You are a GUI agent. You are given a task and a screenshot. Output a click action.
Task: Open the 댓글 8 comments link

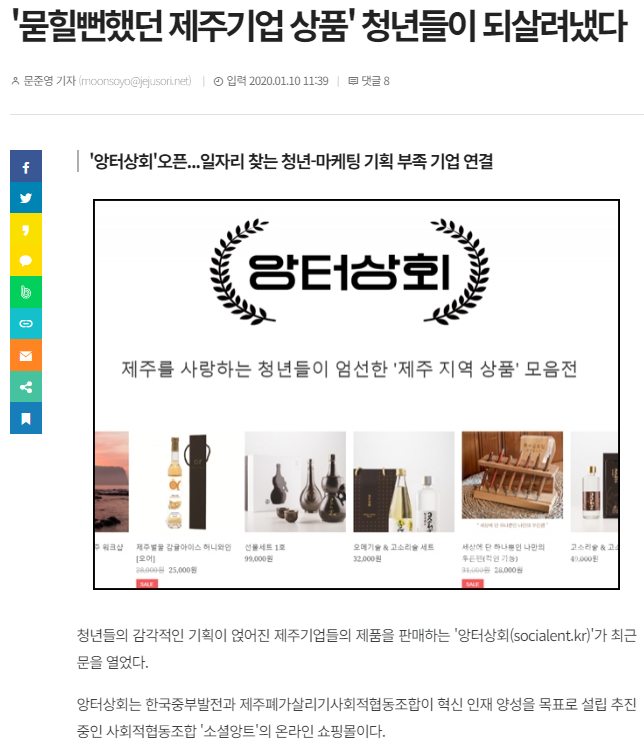pyautogui.click(x=375, y=81)
